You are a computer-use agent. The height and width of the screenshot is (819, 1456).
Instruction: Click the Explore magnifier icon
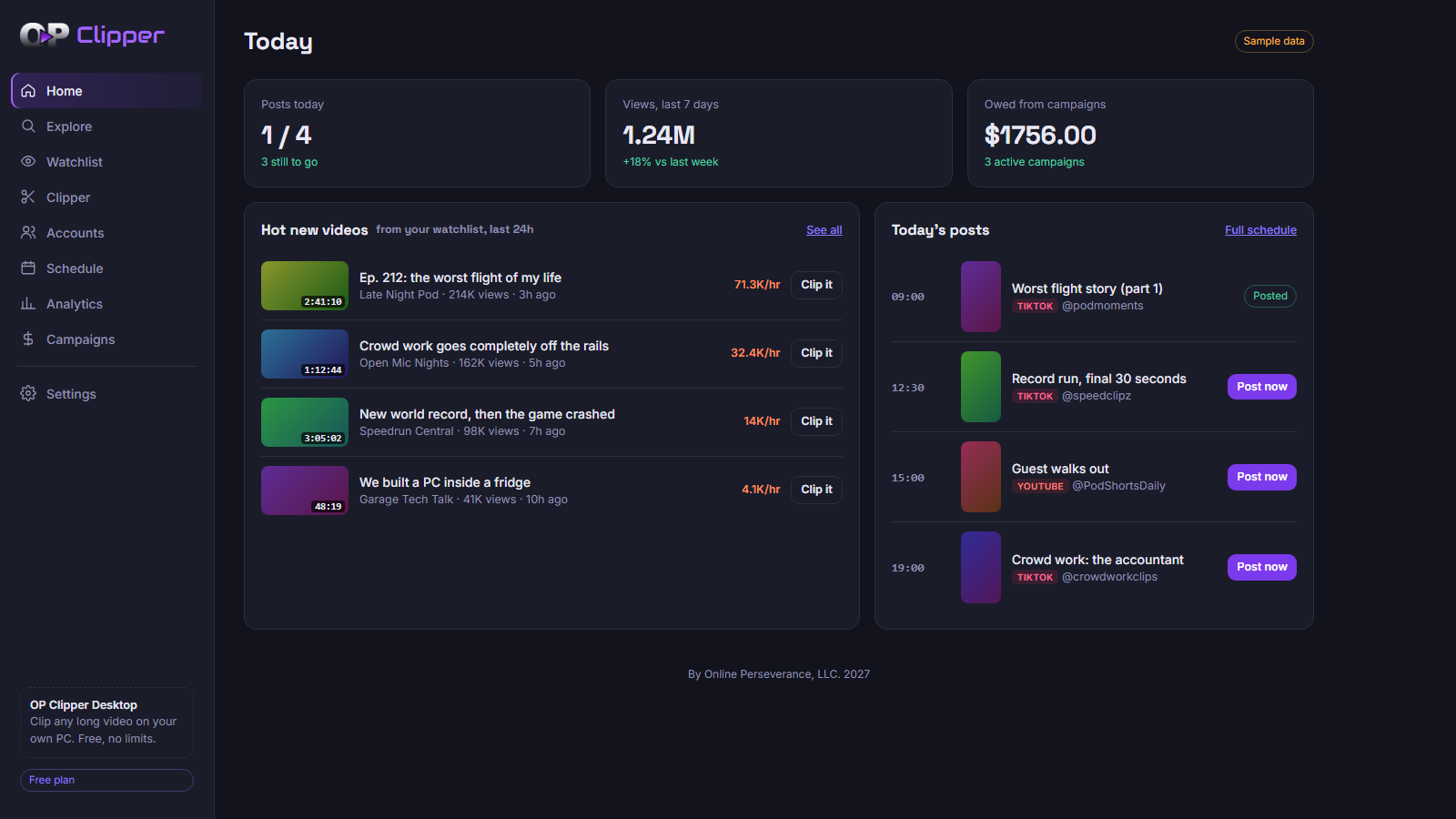tap(28, 126)
